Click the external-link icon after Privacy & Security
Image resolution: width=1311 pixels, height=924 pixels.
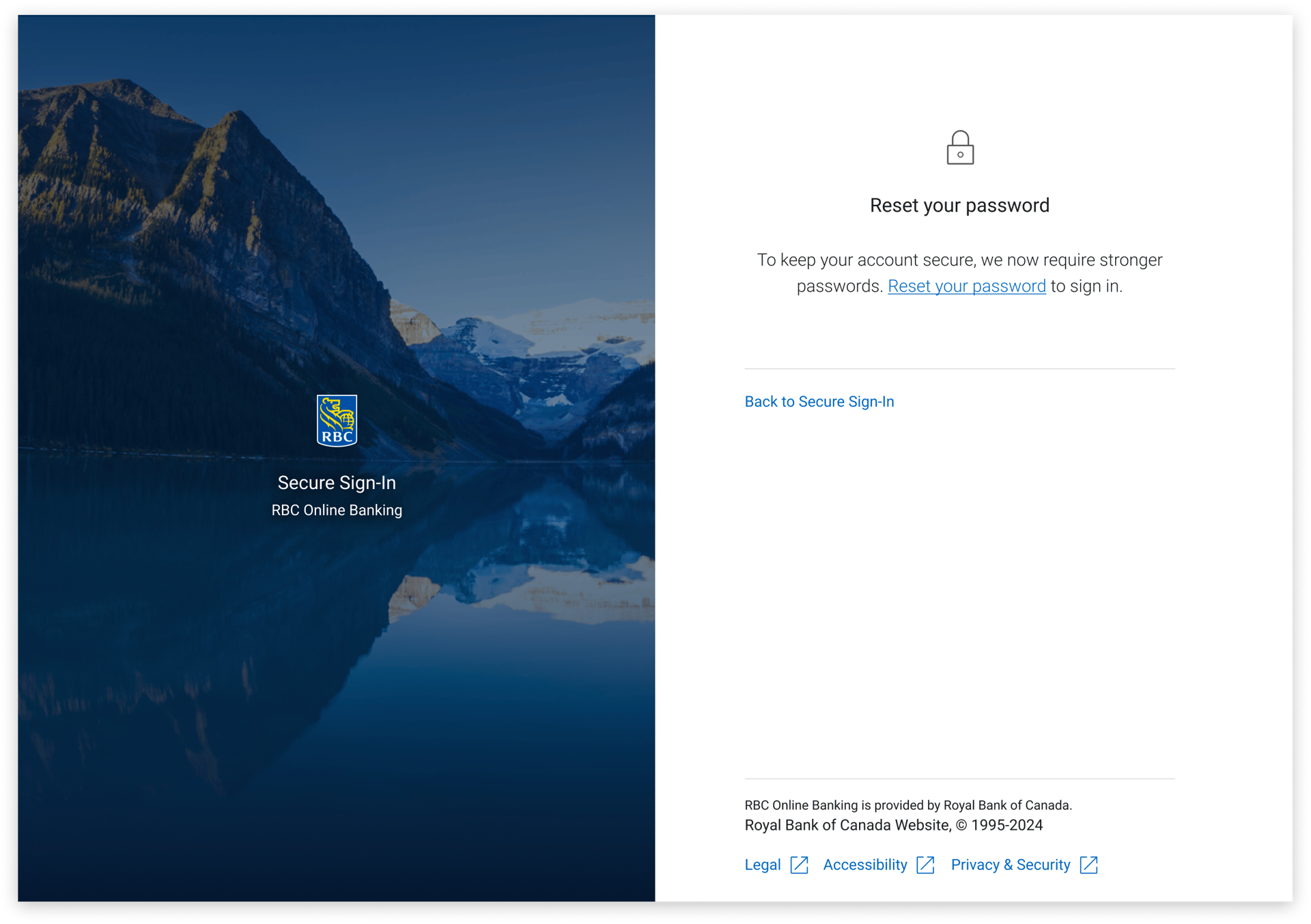[1088, 865]
